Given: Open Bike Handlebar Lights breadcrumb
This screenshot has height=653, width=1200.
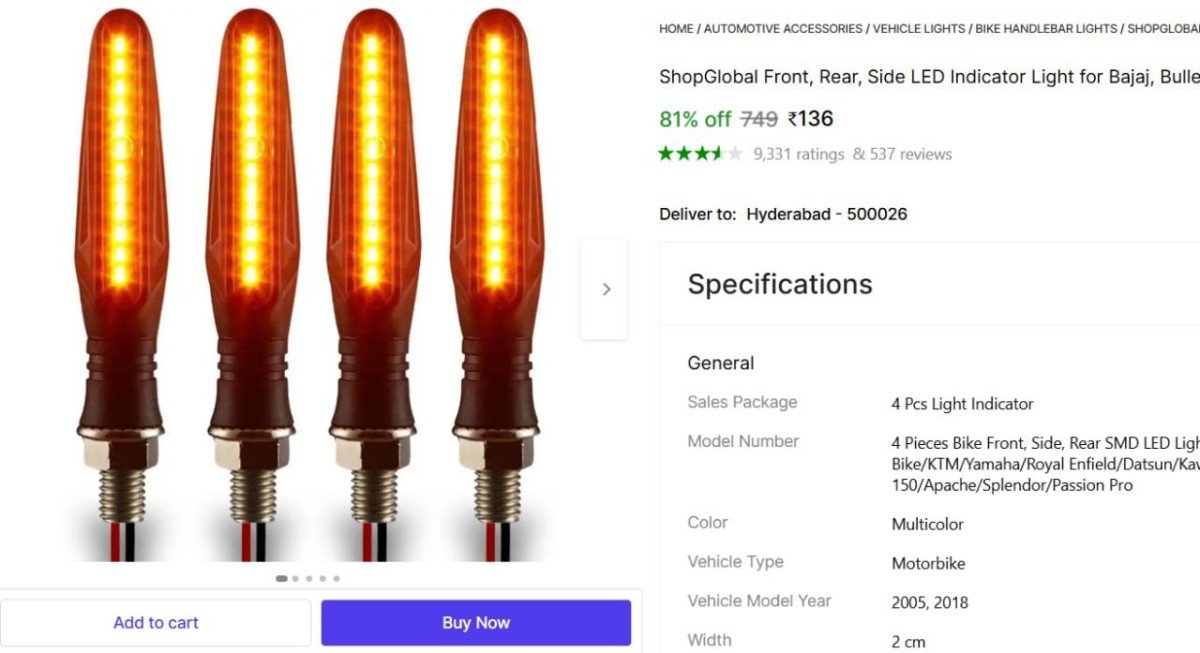Looking at the screenshot, I should [1046, 29].
